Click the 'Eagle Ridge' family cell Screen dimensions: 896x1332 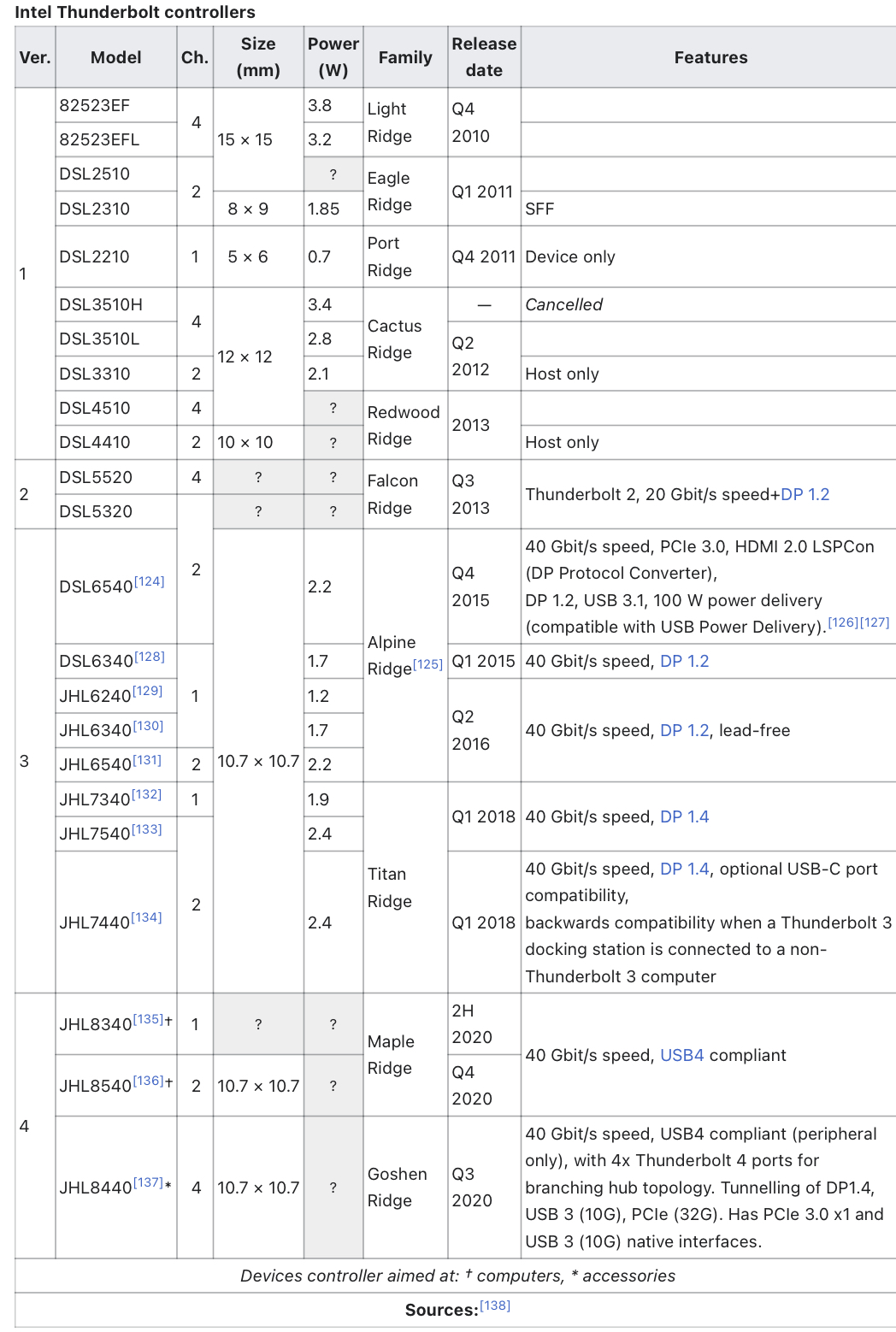pyautogui.click(x=405, y=192)
